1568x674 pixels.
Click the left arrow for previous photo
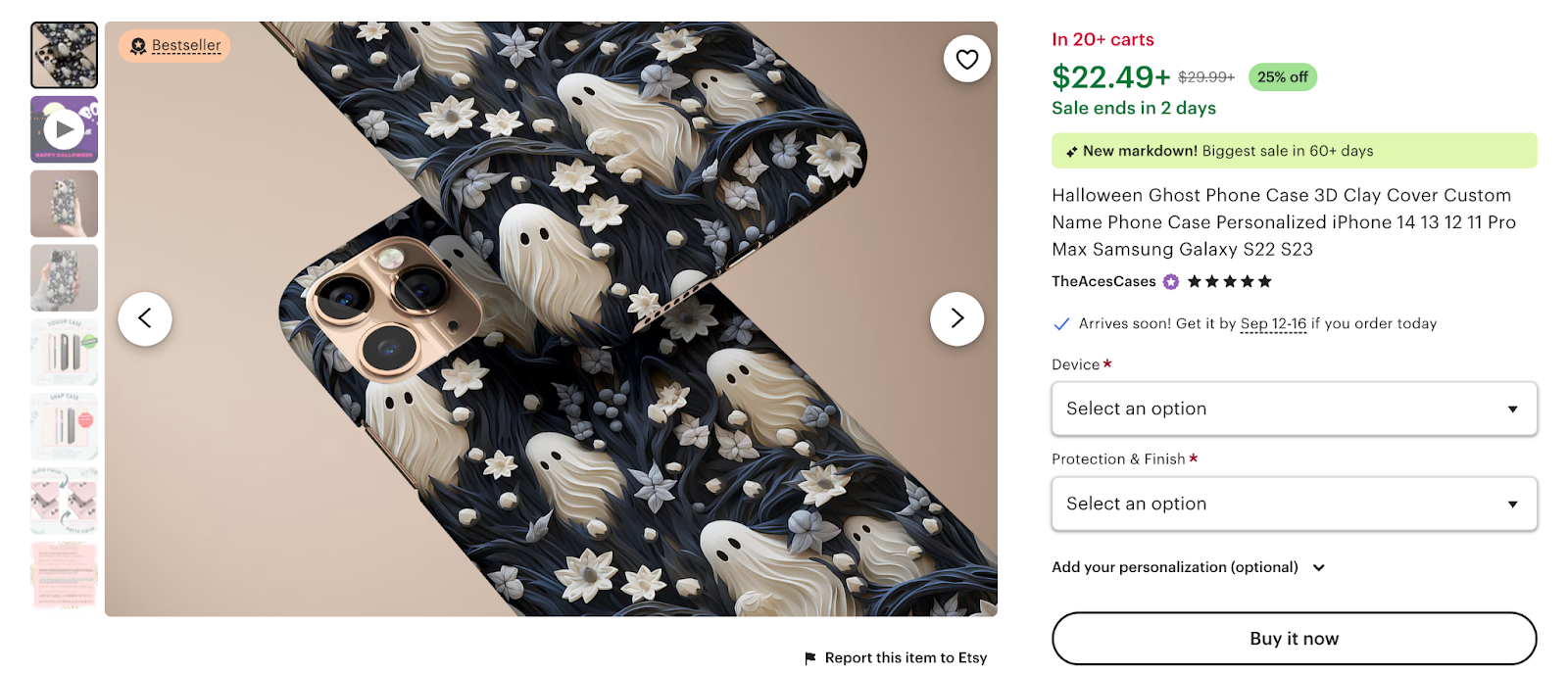point(145,318)
